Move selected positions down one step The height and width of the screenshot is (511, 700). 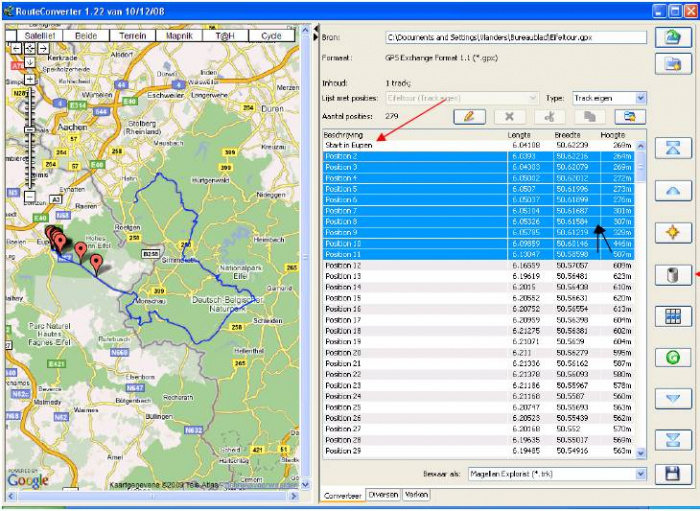(x=673, y=399)
